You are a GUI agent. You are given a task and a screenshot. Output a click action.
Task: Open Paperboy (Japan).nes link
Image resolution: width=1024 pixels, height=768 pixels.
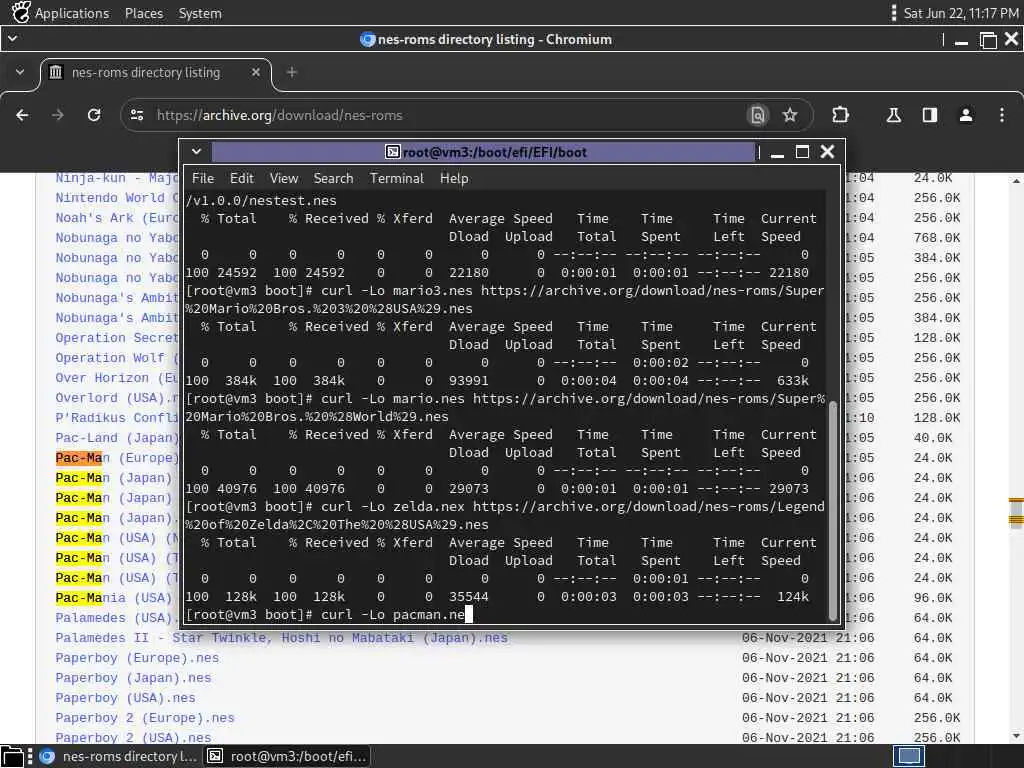[x=133, y=678]
